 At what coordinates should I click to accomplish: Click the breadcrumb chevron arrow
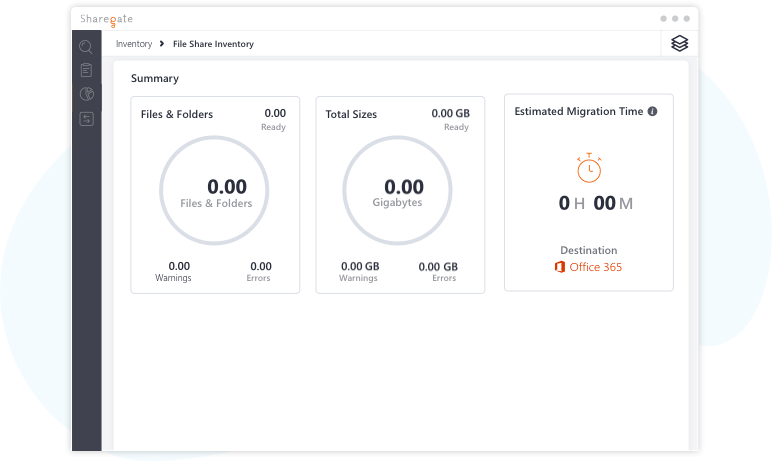click(x=161, y=44)
